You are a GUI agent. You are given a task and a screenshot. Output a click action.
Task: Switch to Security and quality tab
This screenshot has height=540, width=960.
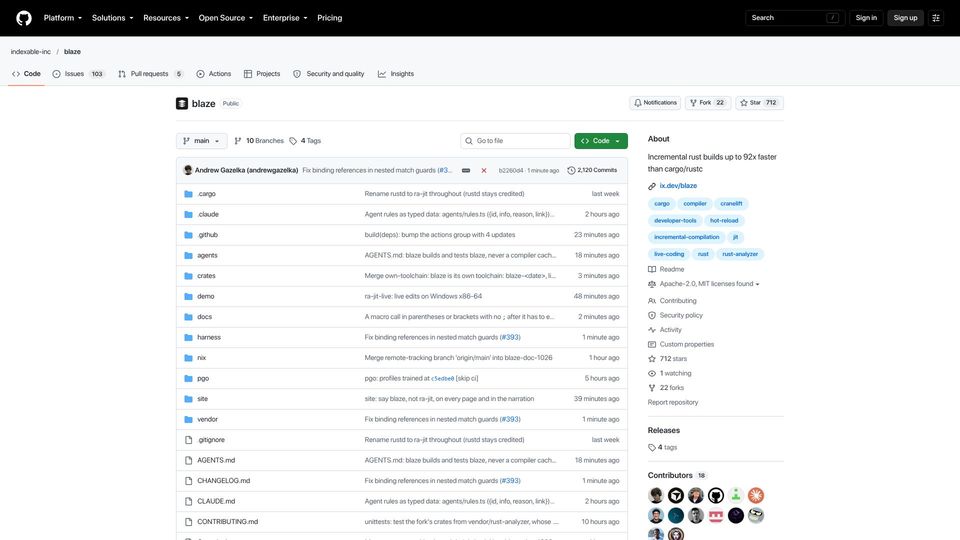(x=328, y=73)
